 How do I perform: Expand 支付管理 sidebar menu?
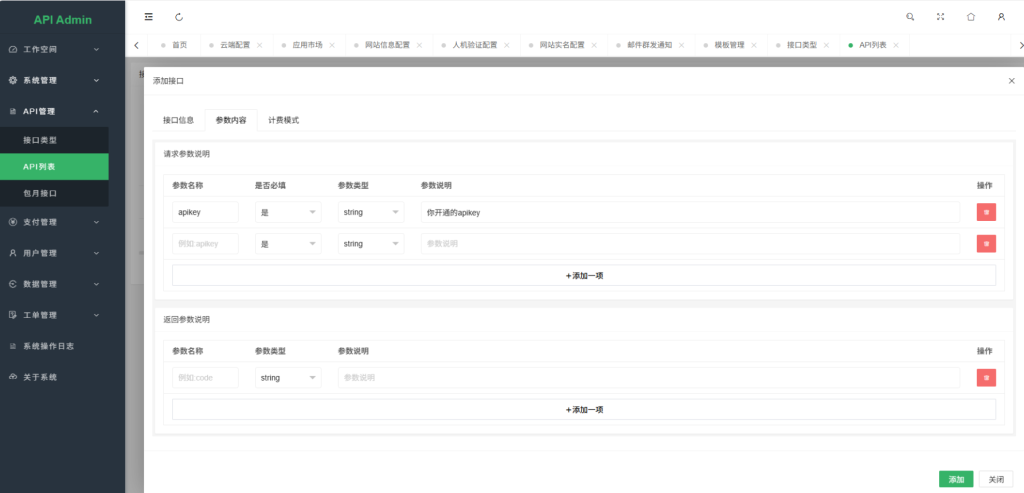[54, 222]
